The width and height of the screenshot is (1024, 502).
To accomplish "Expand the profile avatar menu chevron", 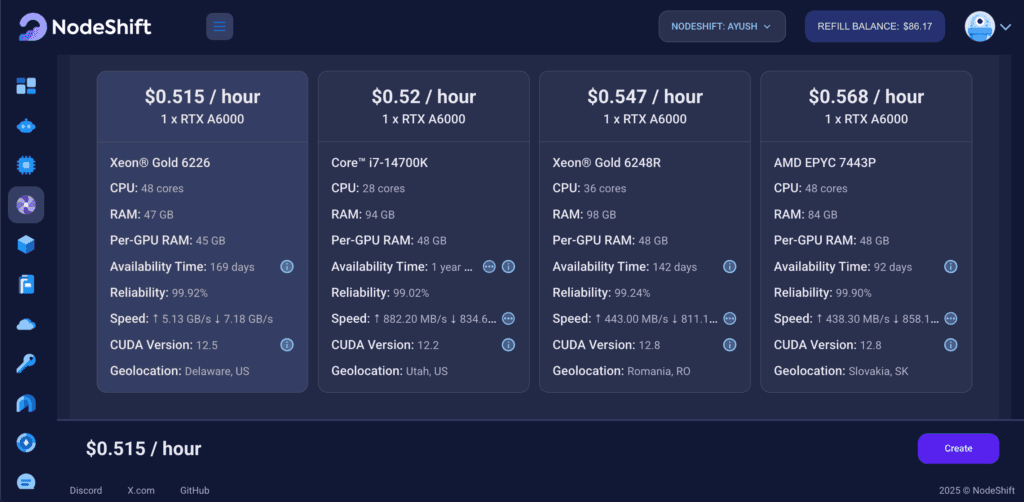I will tap(1005, 27).
